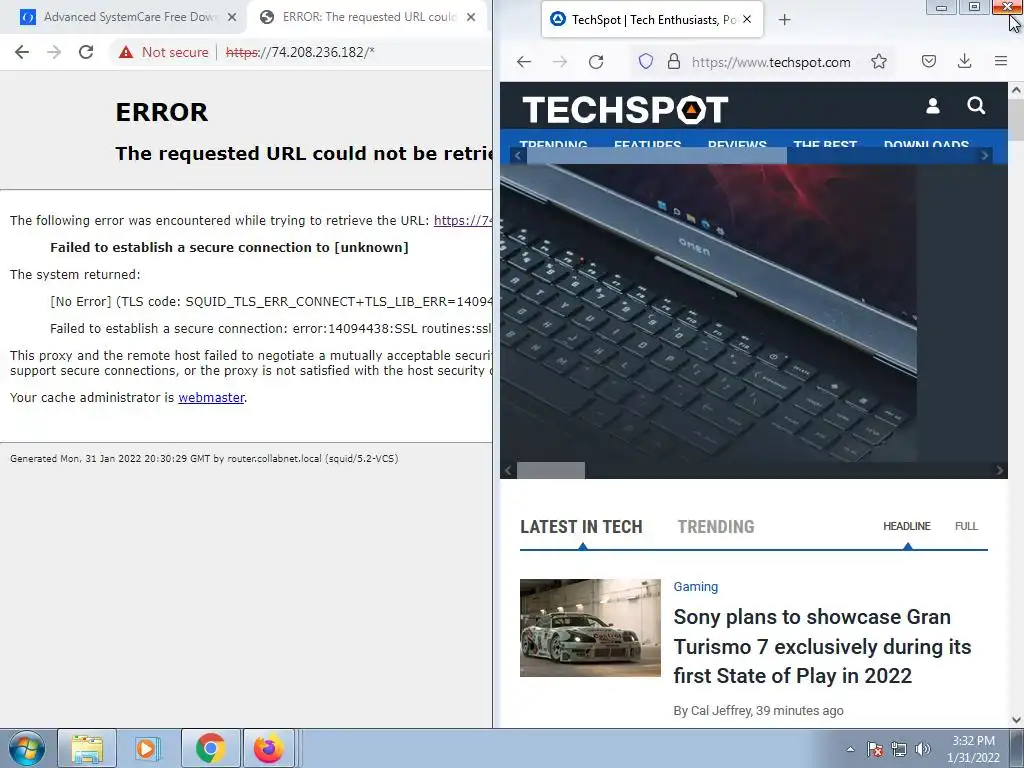
Task: Click the Chrome taskbar icon
Action: (210, 748)
